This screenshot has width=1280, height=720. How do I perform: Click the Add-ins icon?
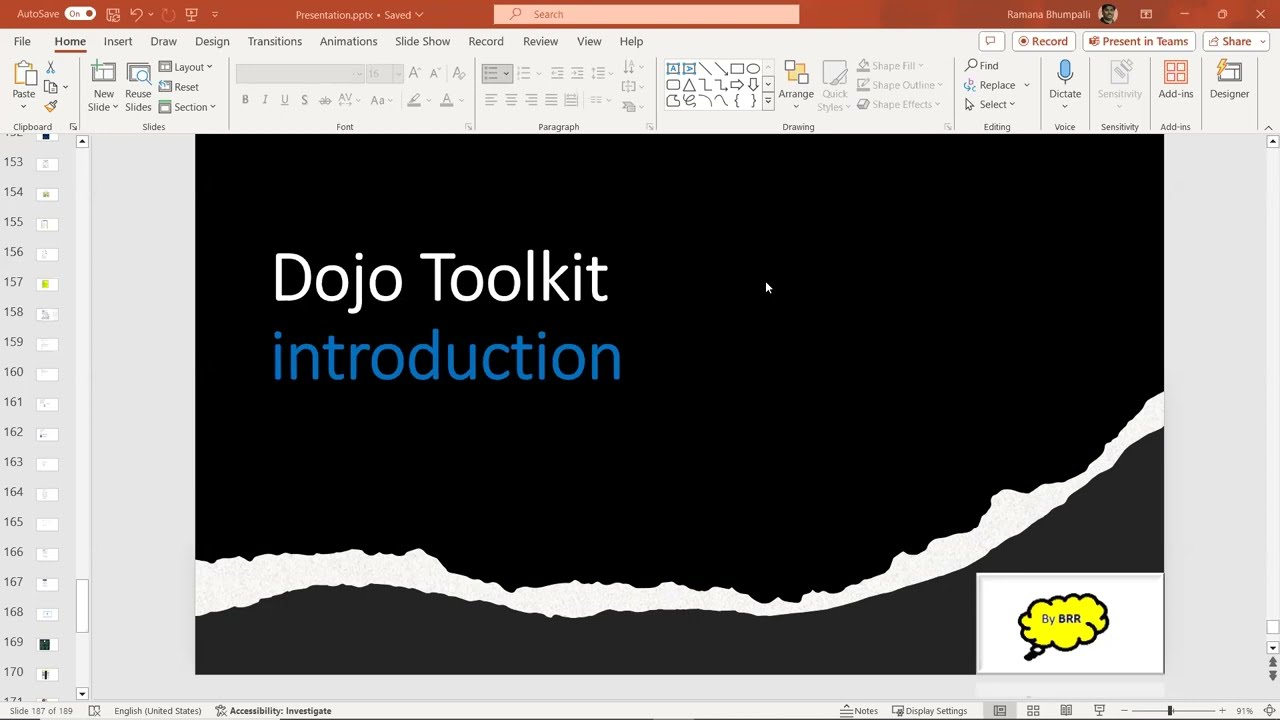(x=1176, y=73)
